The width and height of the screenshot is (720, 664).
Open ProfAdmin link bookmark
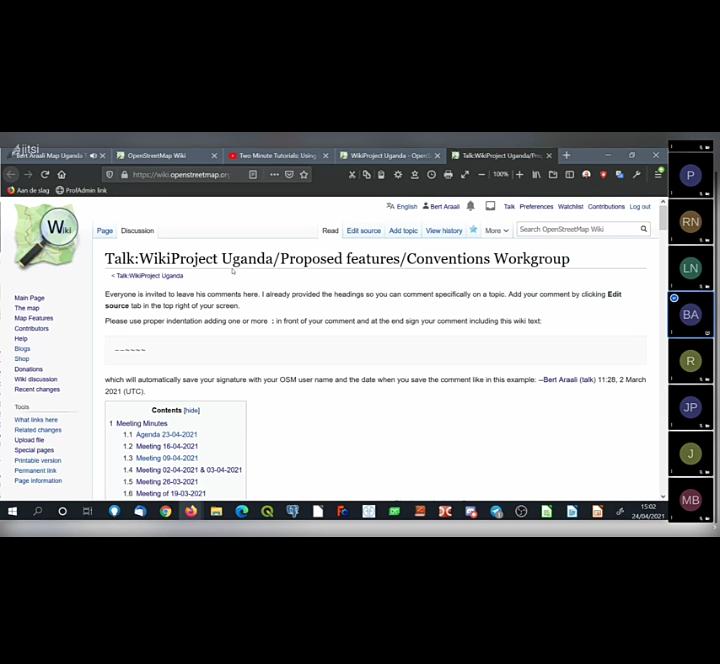81,190
